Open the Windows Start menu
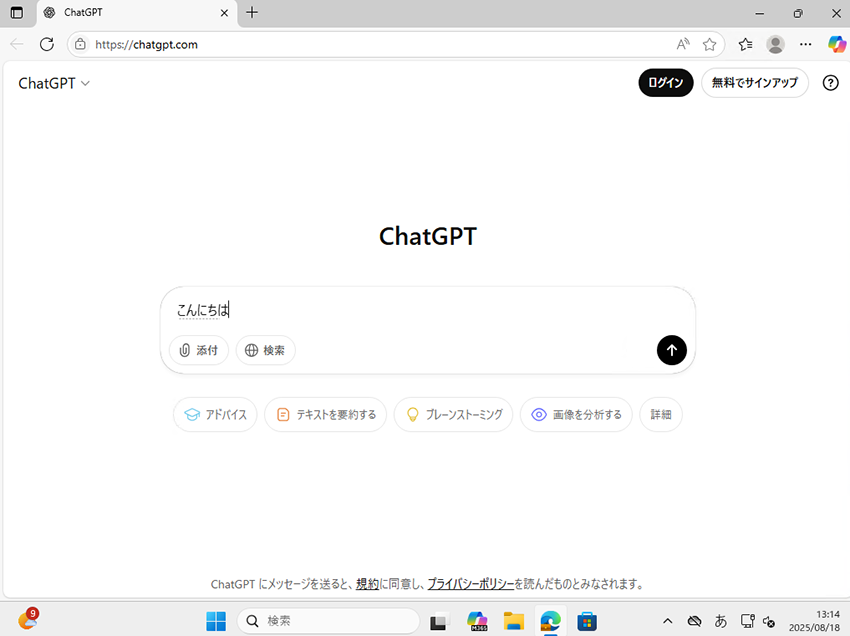Screen dimensions: 850x636 [216, 621]
